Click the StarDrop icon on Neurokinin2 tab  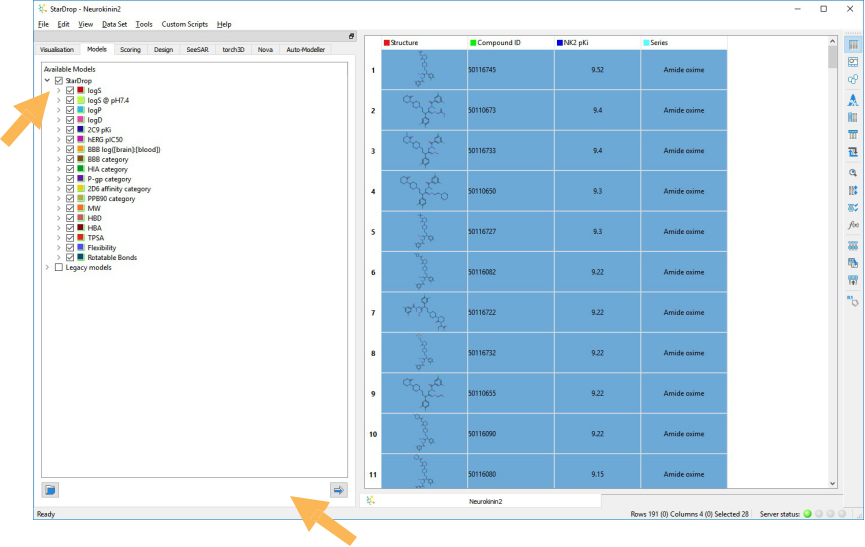(x=370, y=501)
